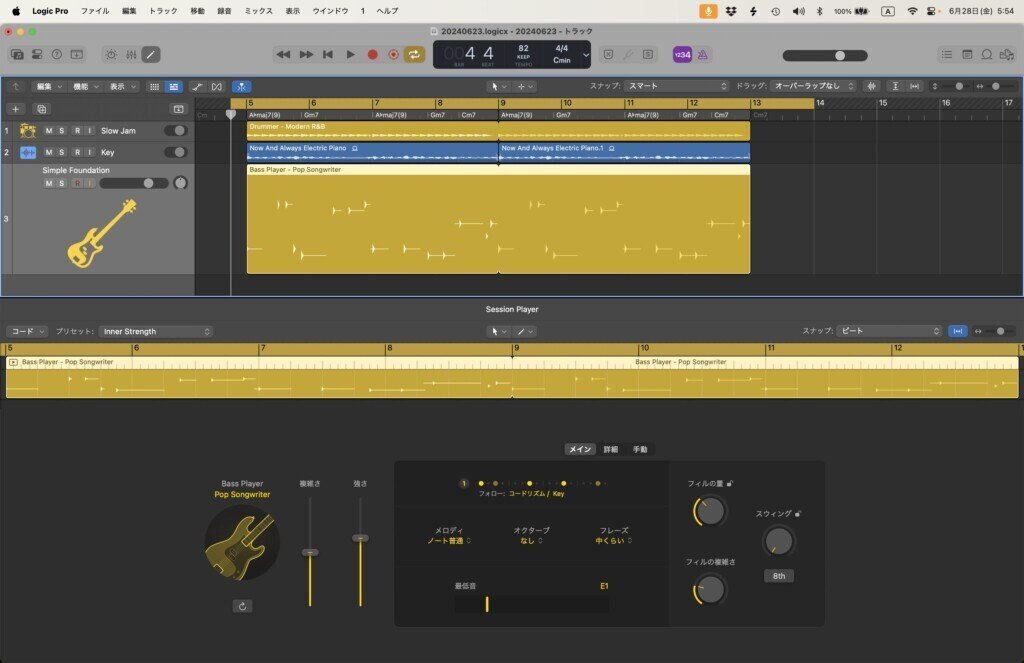1024x663 pixels.
Task: Solo the Slow Jam track
Action: coord(61,131)
